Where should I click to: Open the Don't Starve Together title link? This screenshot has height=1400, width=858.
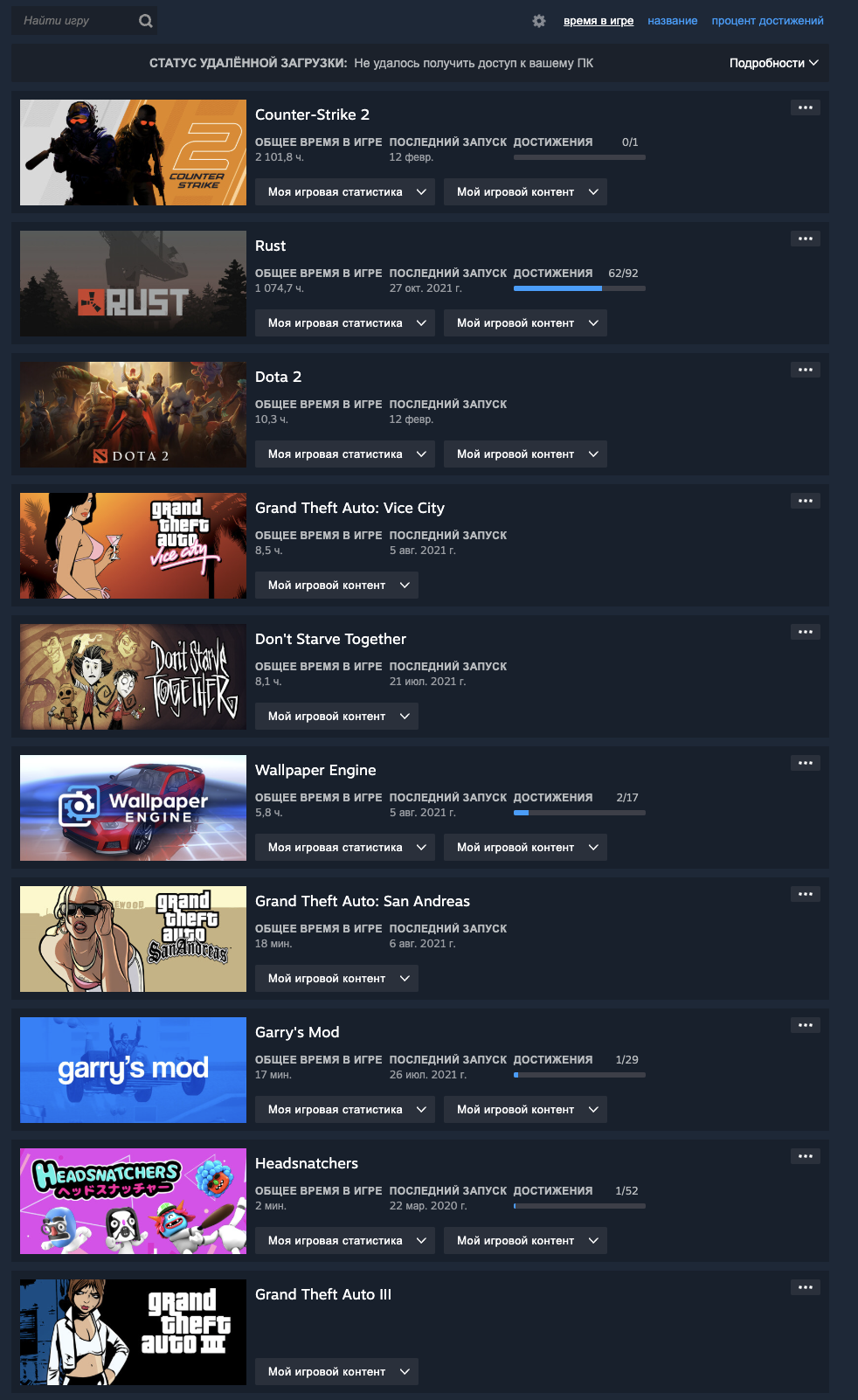click(330, 639)
